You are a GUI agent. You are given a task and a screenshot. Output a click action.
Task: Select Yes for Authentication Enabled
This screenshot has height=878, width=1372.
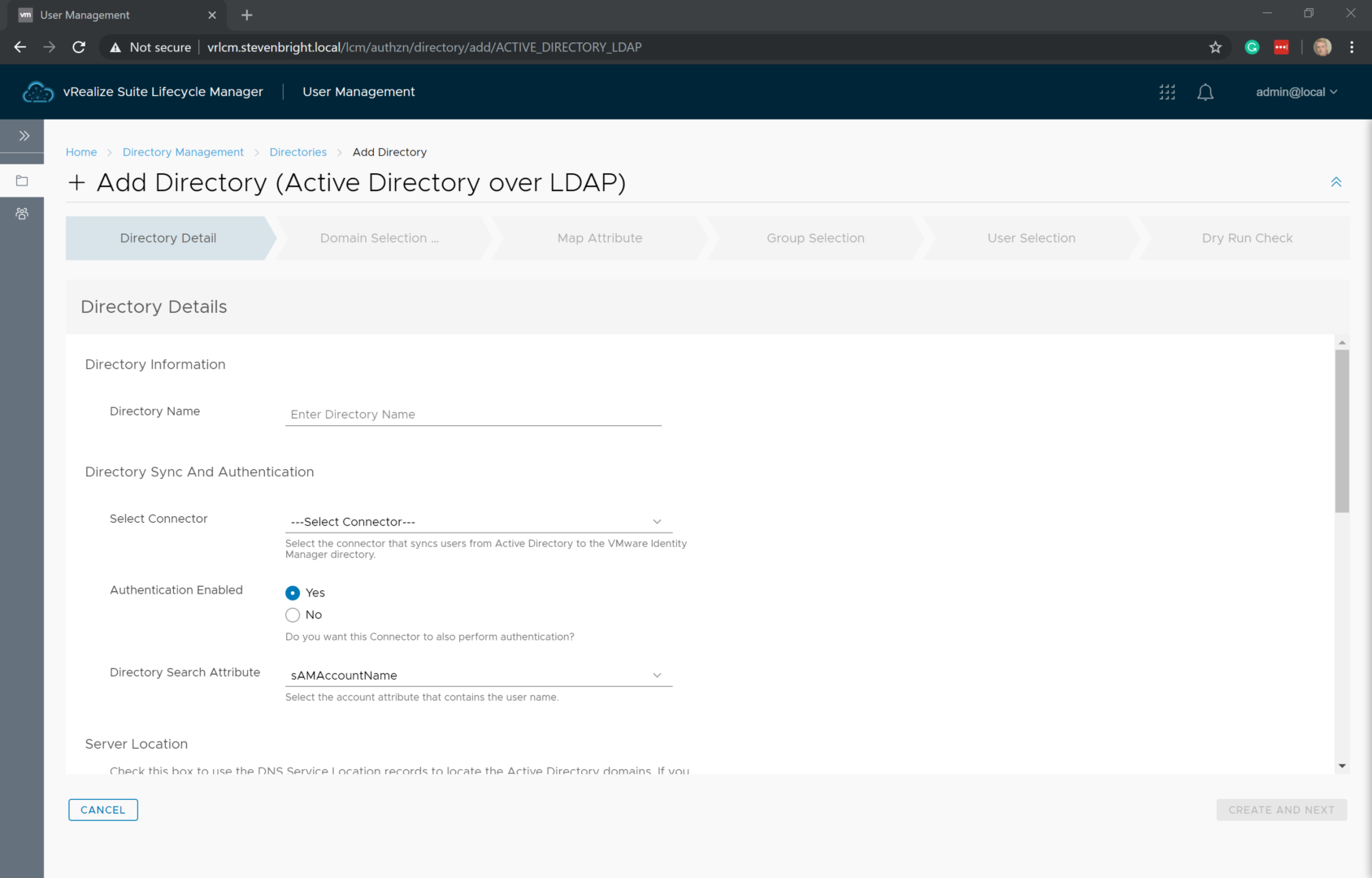[x=293, y=593]
